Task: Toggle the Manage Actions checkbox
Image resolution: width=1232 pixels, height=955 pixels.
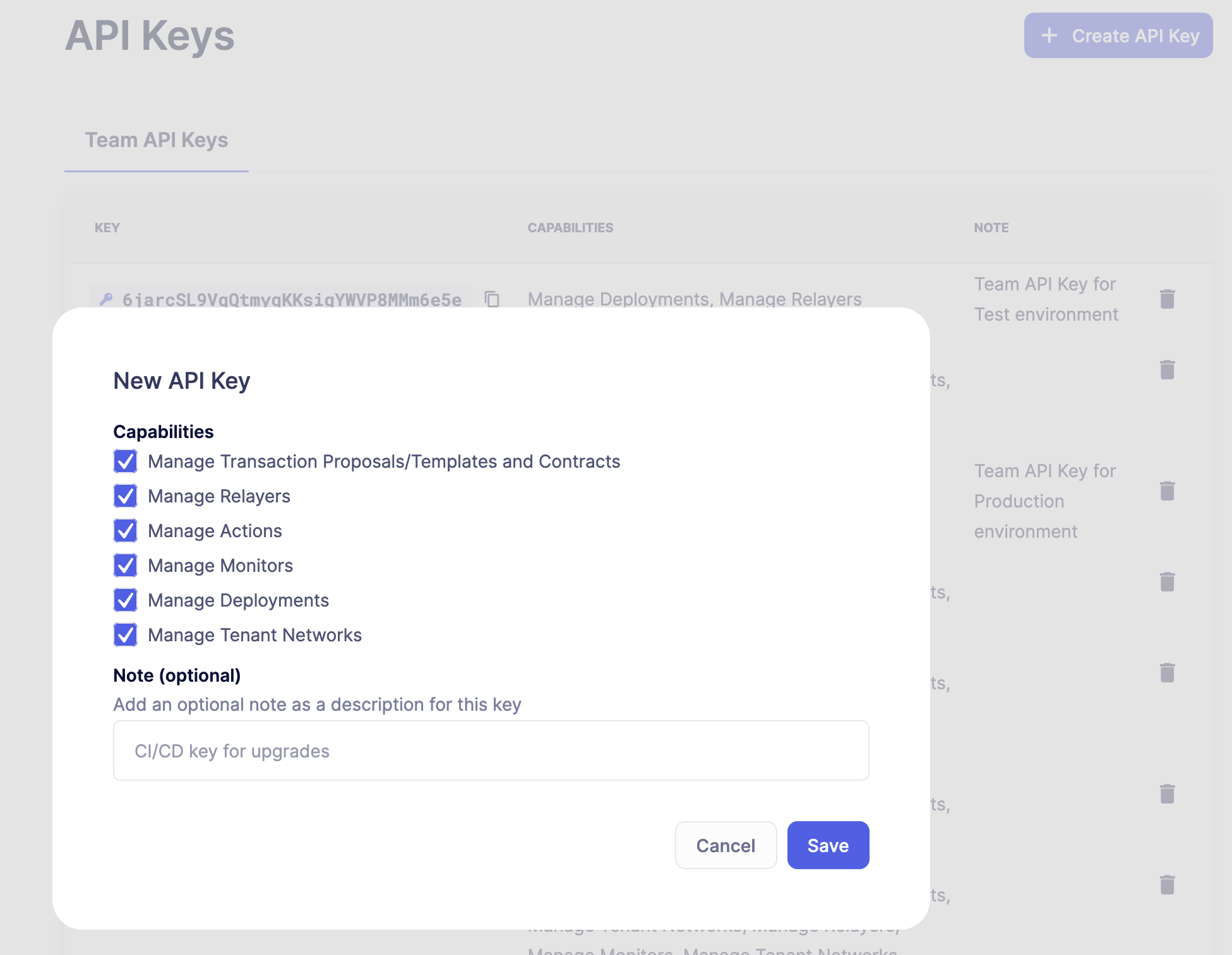Action: [125, 531]
